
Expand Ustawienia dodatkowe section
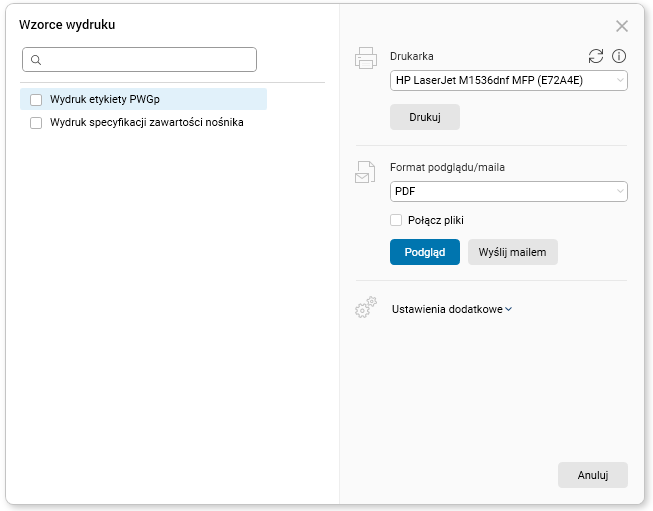pos(451,309)
